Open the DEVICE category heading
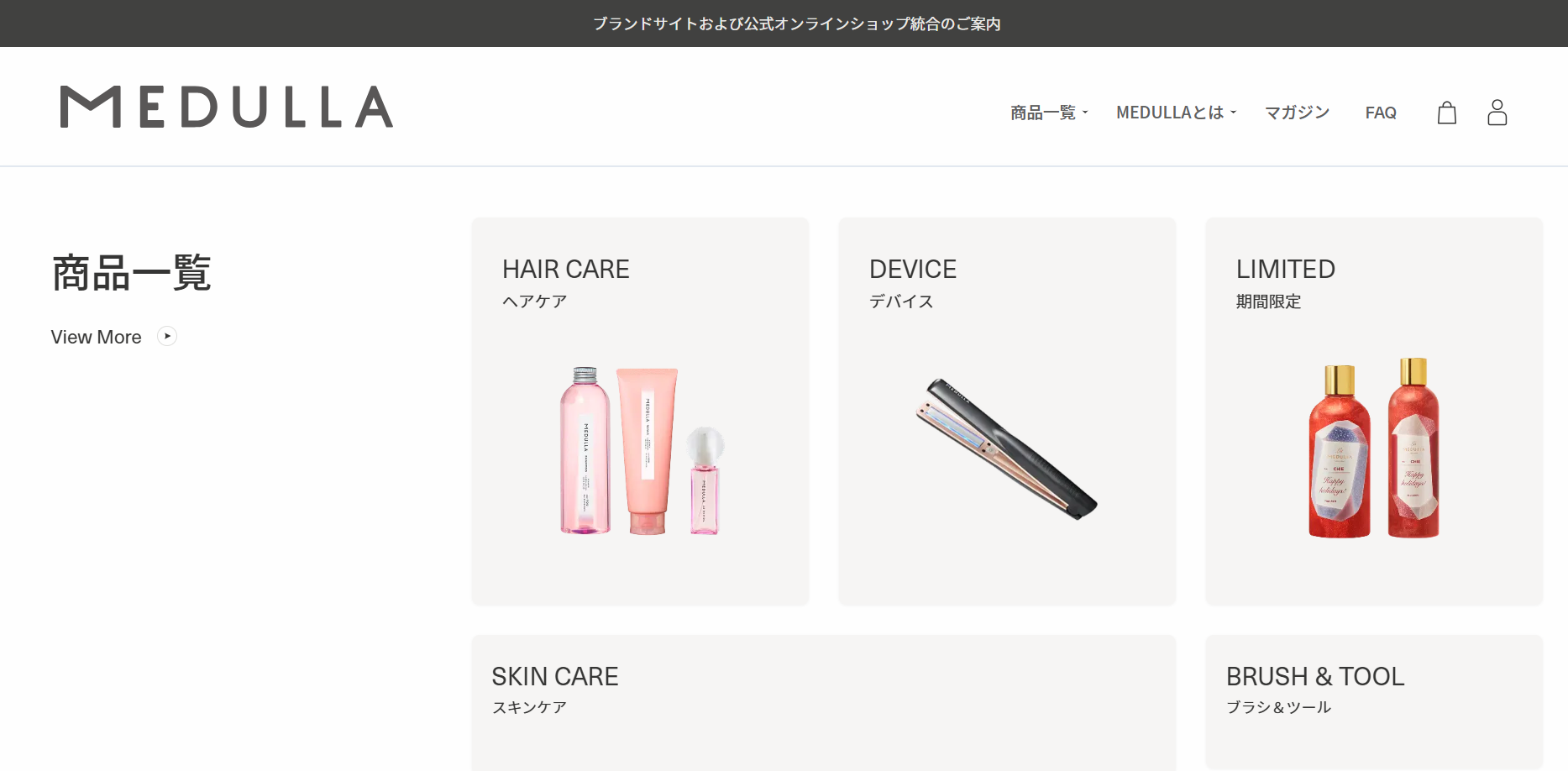Viewport: 1568px width, 771px height. coord(912,269)
